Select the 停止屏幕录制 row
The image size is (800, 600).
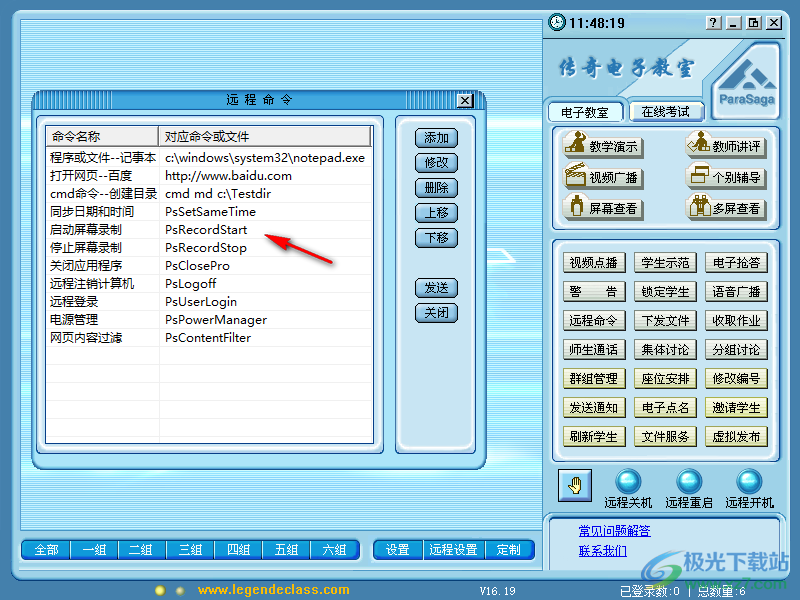209,247
